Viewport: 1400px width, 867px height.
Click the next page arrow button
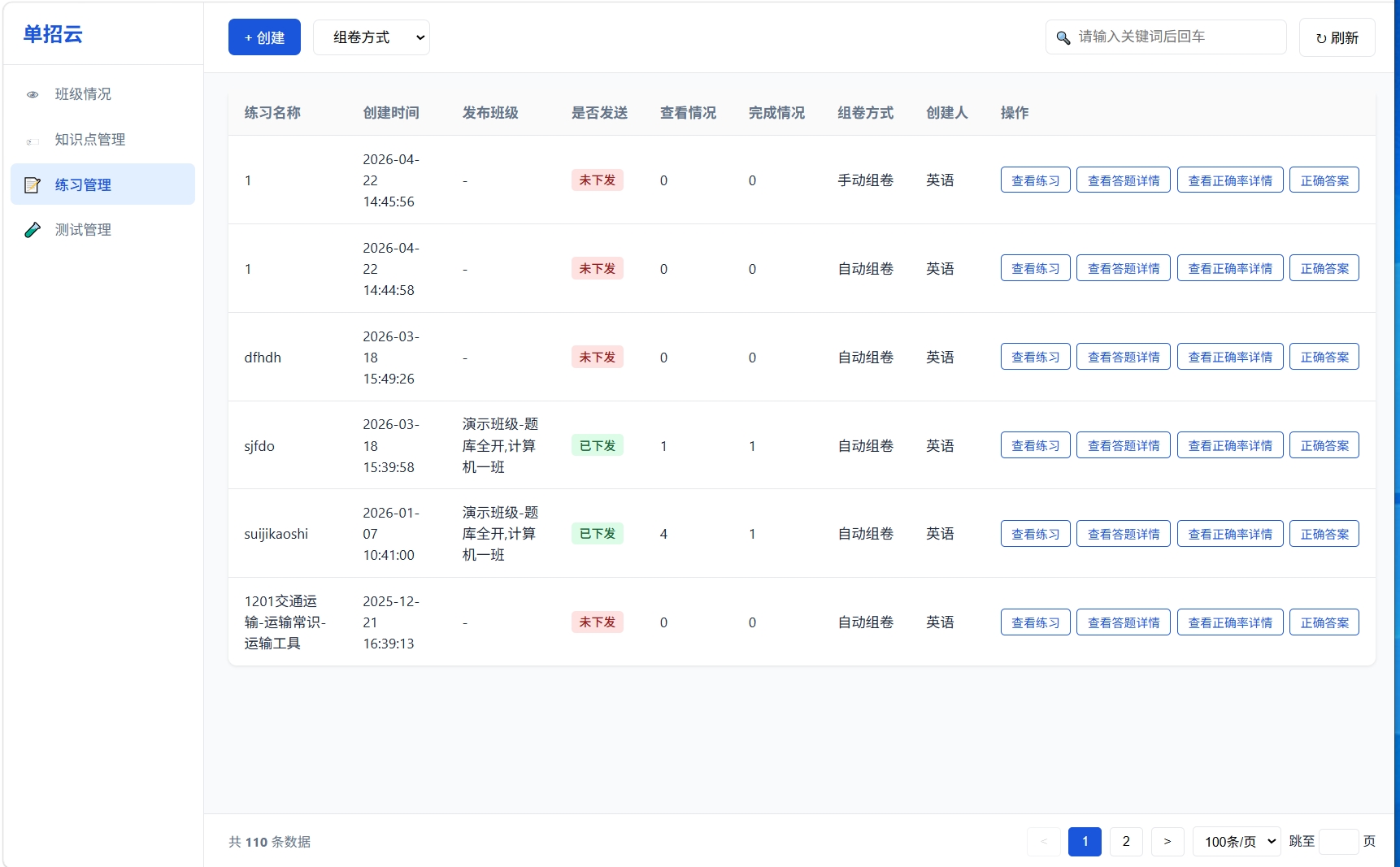1167,842
